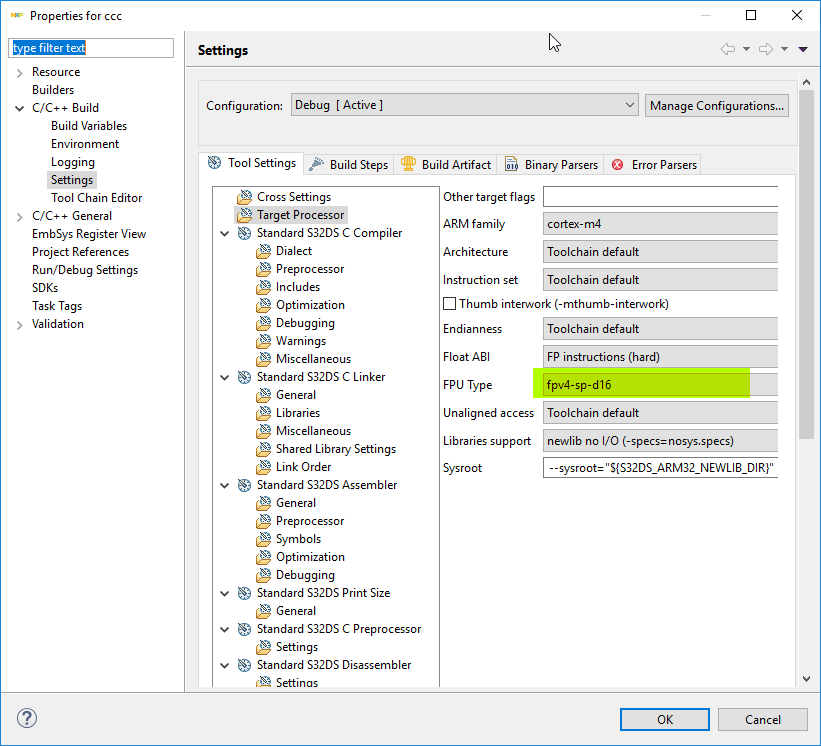Select EmbSys Register View in sidebar

tap(89, 234)
